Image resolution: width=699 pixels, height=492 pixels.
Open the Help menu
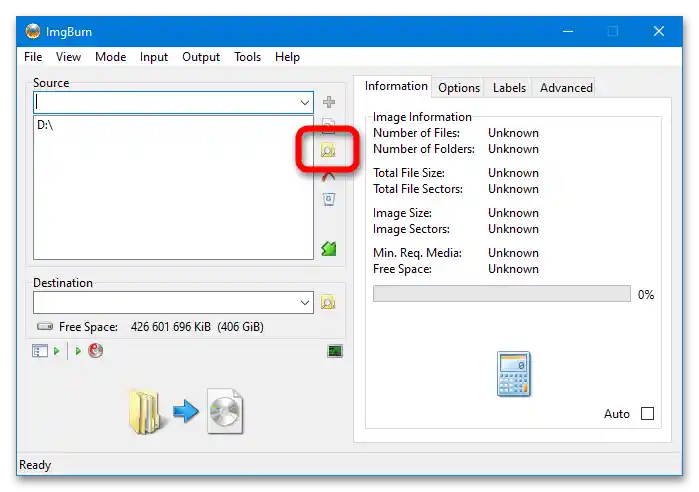click(x=287, y=57)
